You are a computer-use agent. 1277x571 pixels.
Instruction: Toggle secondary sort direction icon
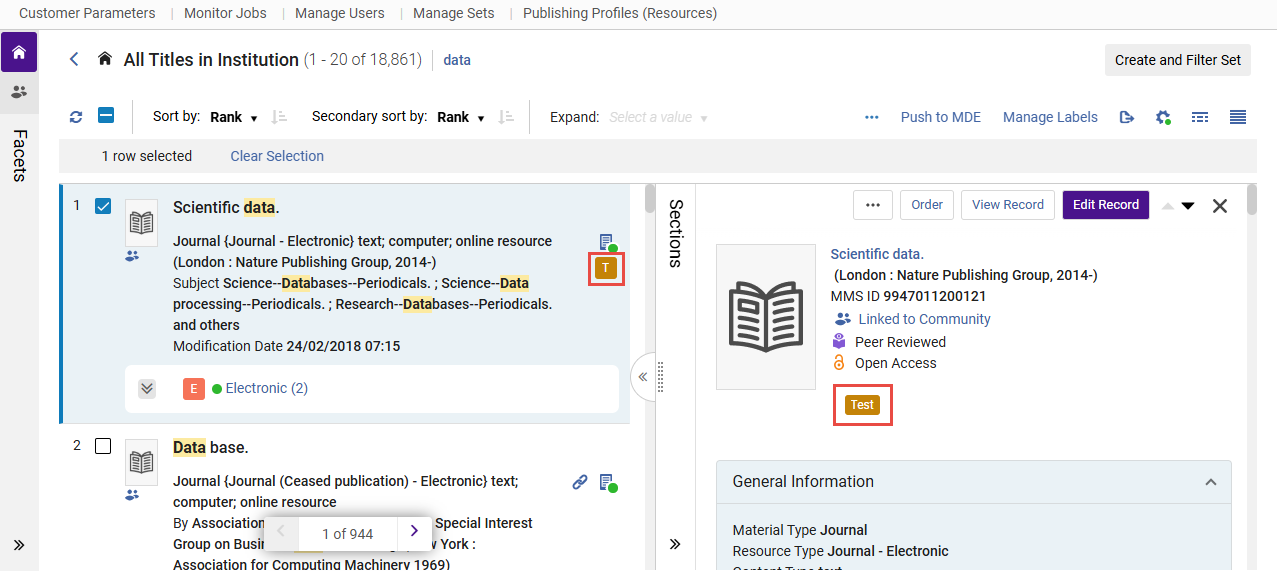click(507, 117)
